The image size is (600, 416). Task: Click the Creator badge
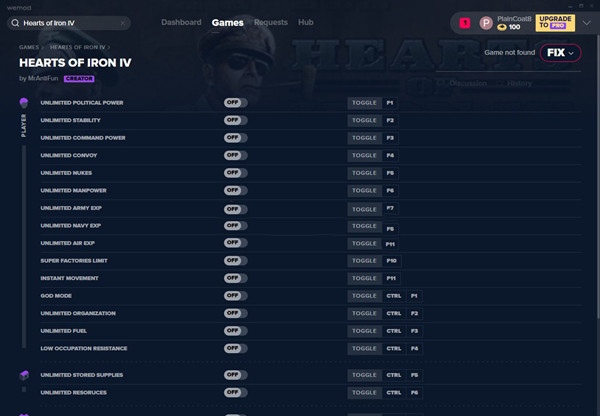tap(79, 78)
